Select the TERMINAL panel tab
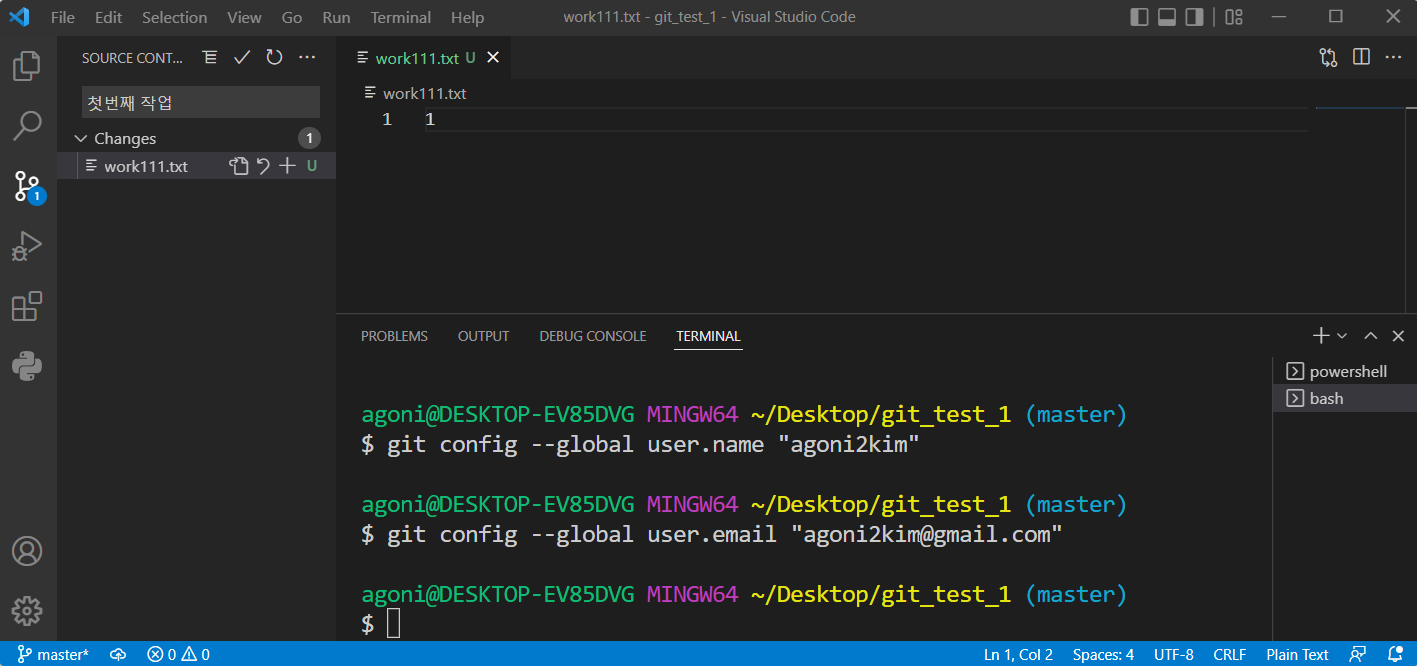 click(x=708, y=336)
